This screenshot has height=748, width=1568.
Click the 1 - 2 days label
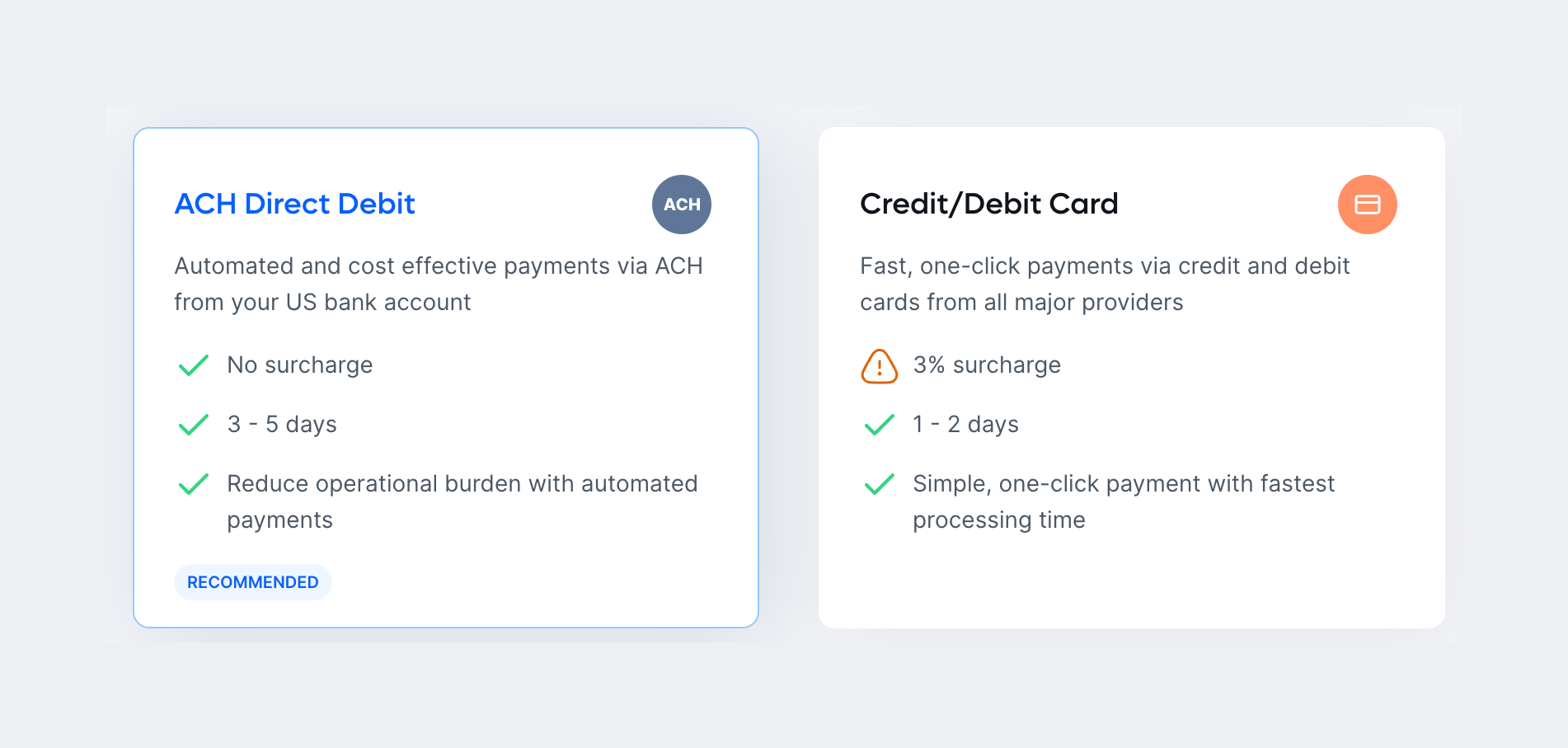(x=965, y=424)
